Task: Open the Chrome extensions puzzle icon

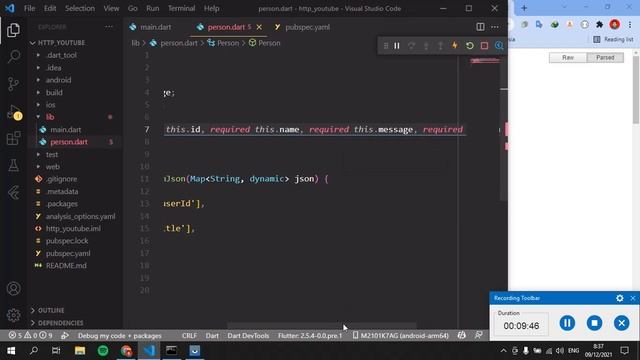Action: (599, 24)
